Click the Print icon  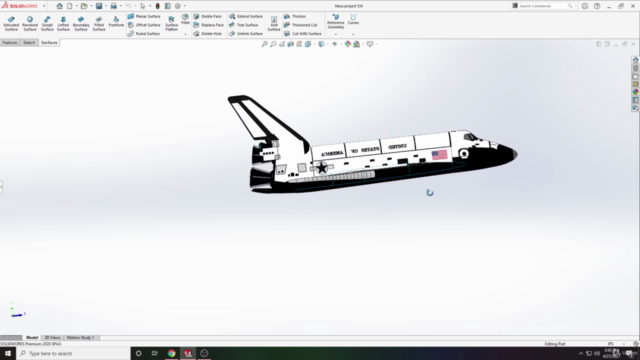pyautogui.click(x=113, y=6)
